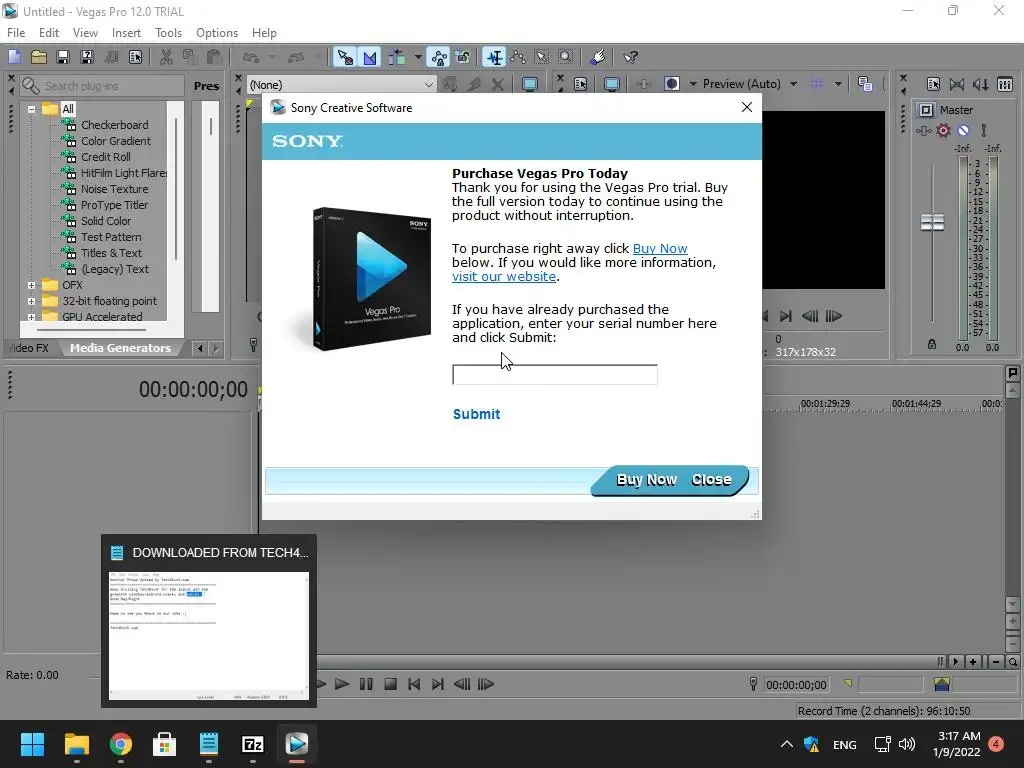Click Go to End in transport bar

(438, 684)
